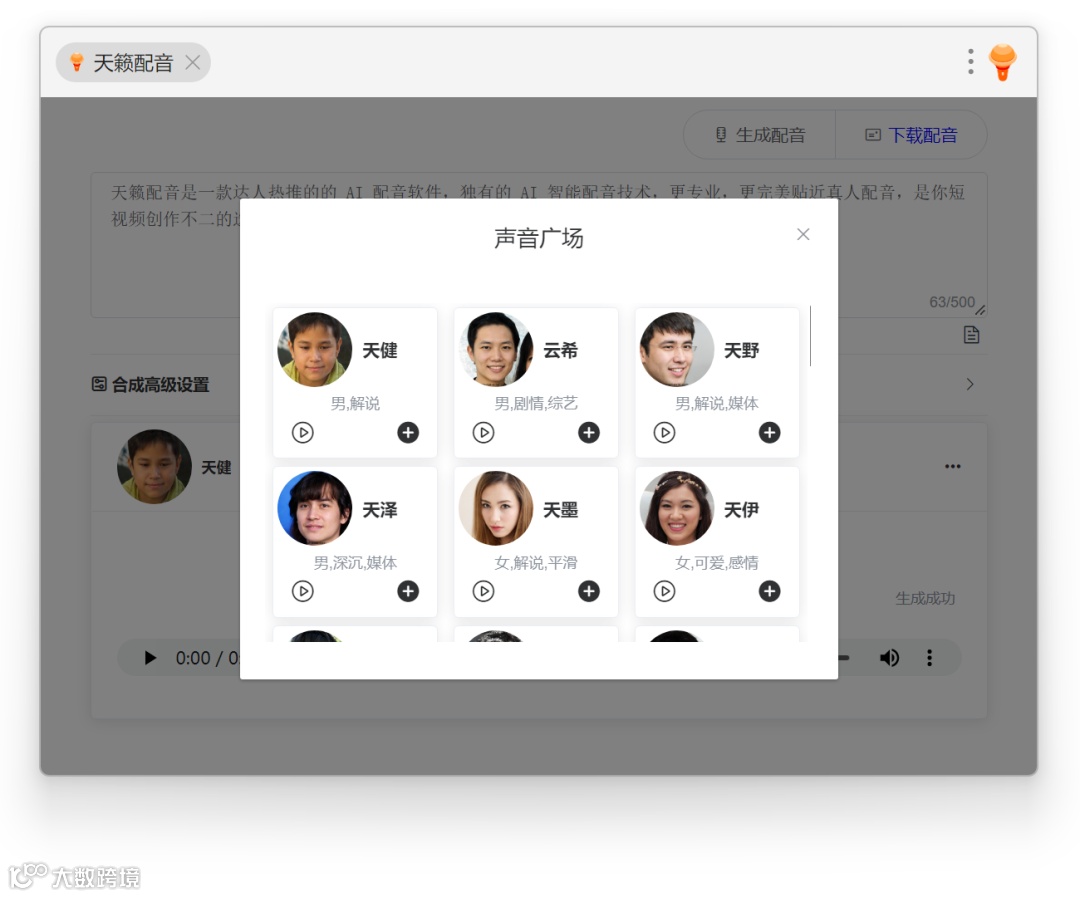Add 云希 voice with plus icon

pos(589,433)
